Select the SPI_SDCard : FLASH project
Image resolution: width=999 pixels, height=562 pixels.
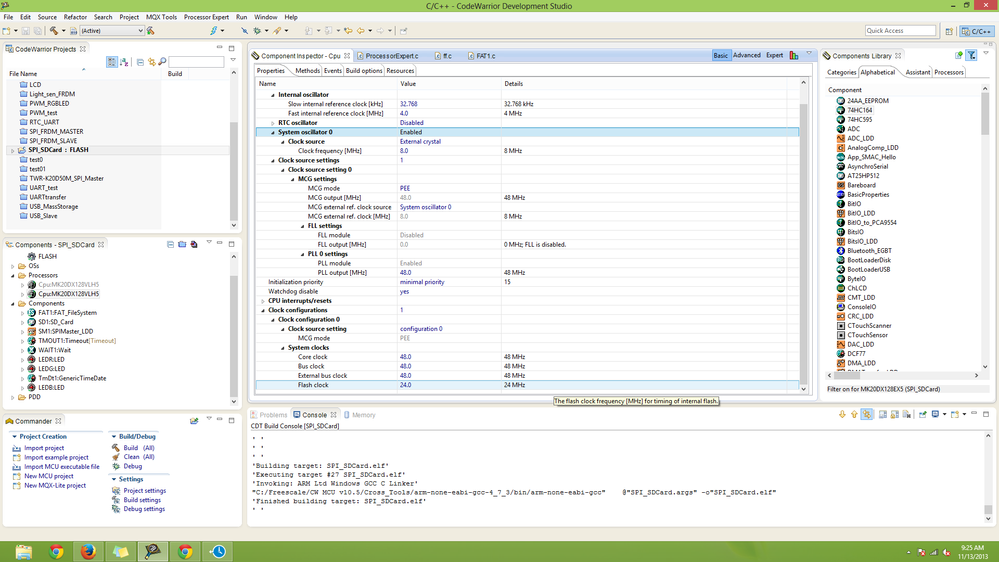pos(58,150)
